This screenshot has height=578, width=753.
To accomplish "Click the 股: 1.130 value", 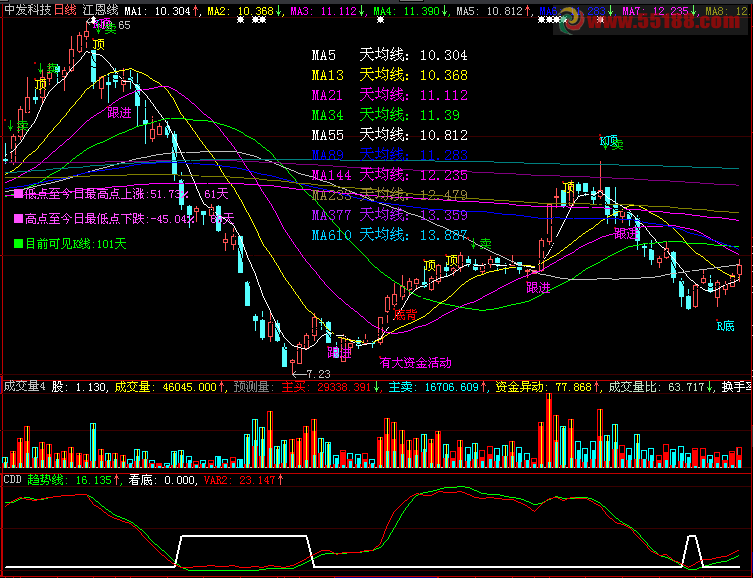I will (79, 386).
